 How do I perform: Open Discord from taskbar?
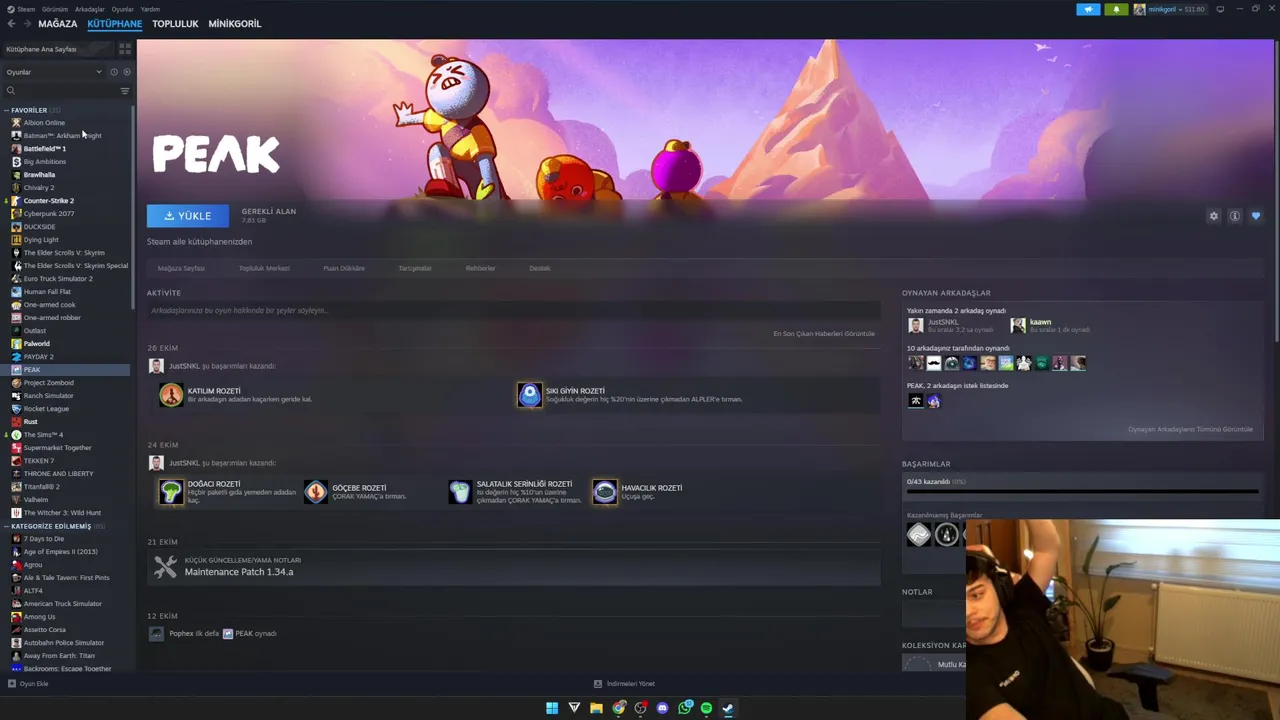click(662, 708)
